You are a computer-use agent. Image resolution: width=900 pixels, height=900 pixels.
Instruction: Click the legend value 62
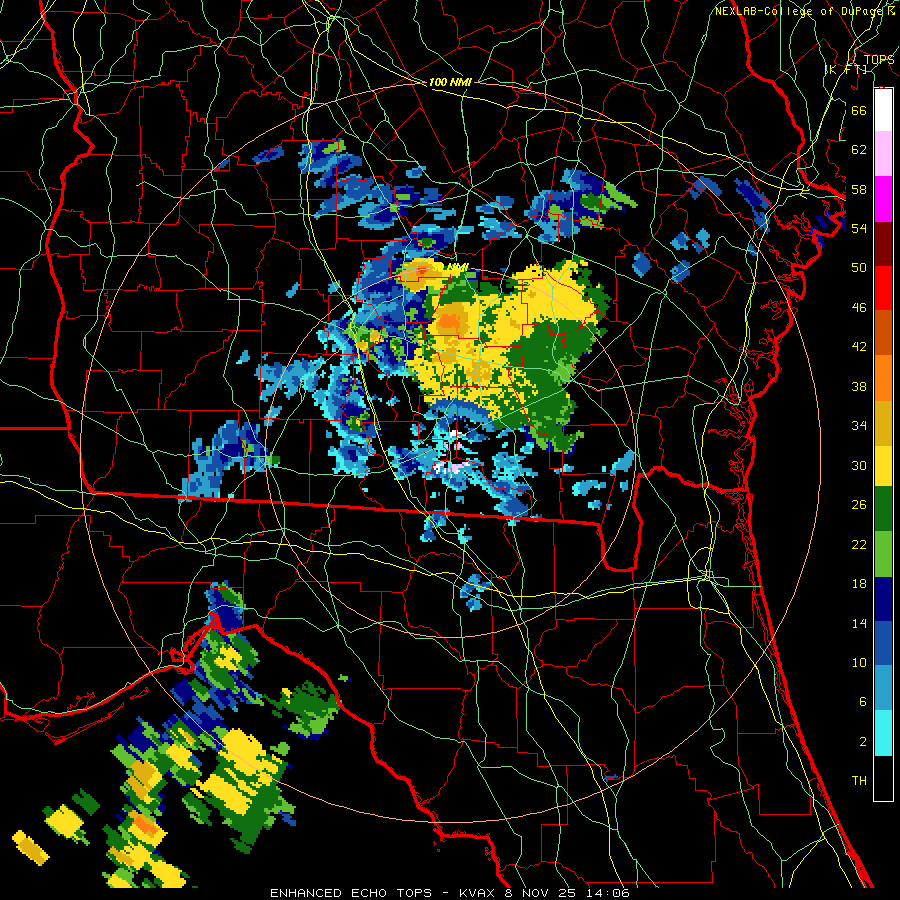click(x=859, y=150)
